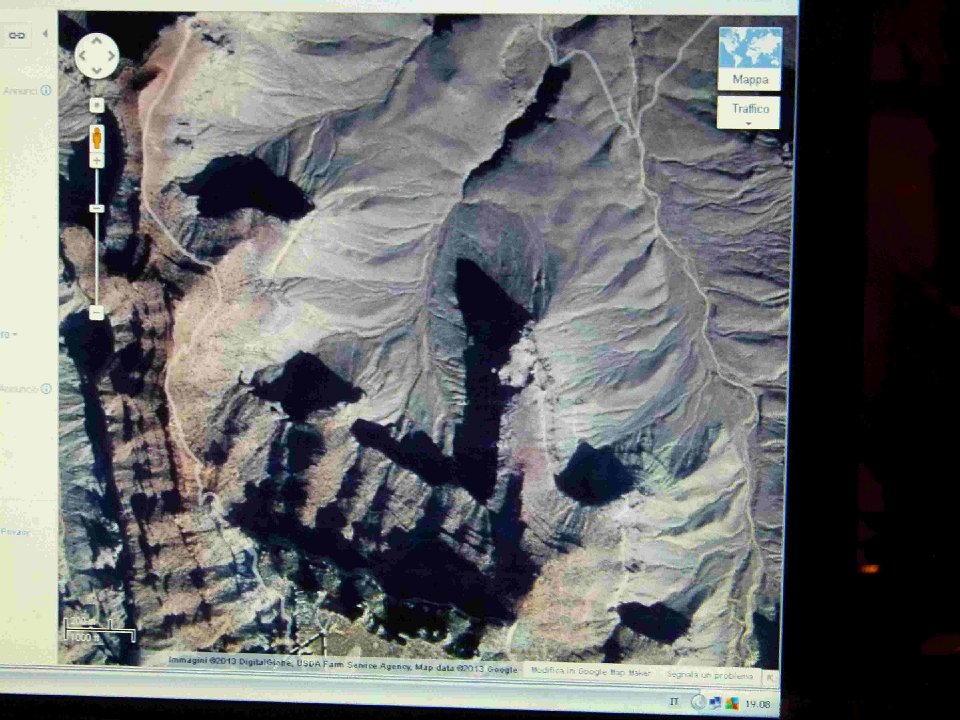Open the Privacy link in sidebar
Screen dimensions: 960x720
(15, 532)
